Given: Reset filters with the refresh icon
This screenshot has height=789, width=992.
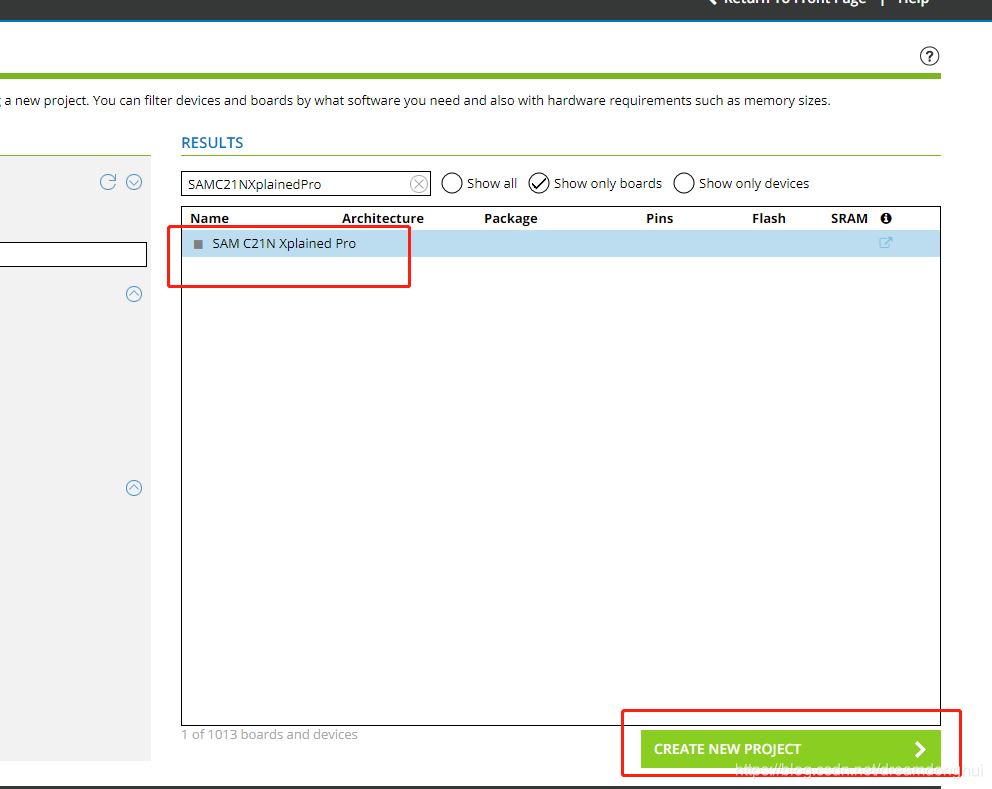Looking at the screenshot, I should coord(108,182).
